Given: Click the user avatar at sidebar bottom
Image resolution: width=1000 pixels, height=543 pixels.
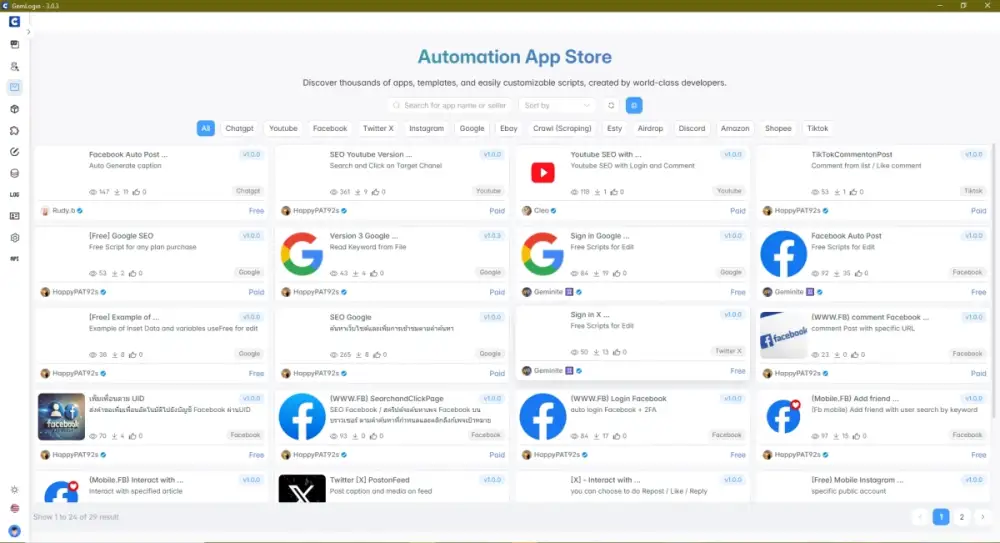Looking at the screenshot, I should click(14, 531).
